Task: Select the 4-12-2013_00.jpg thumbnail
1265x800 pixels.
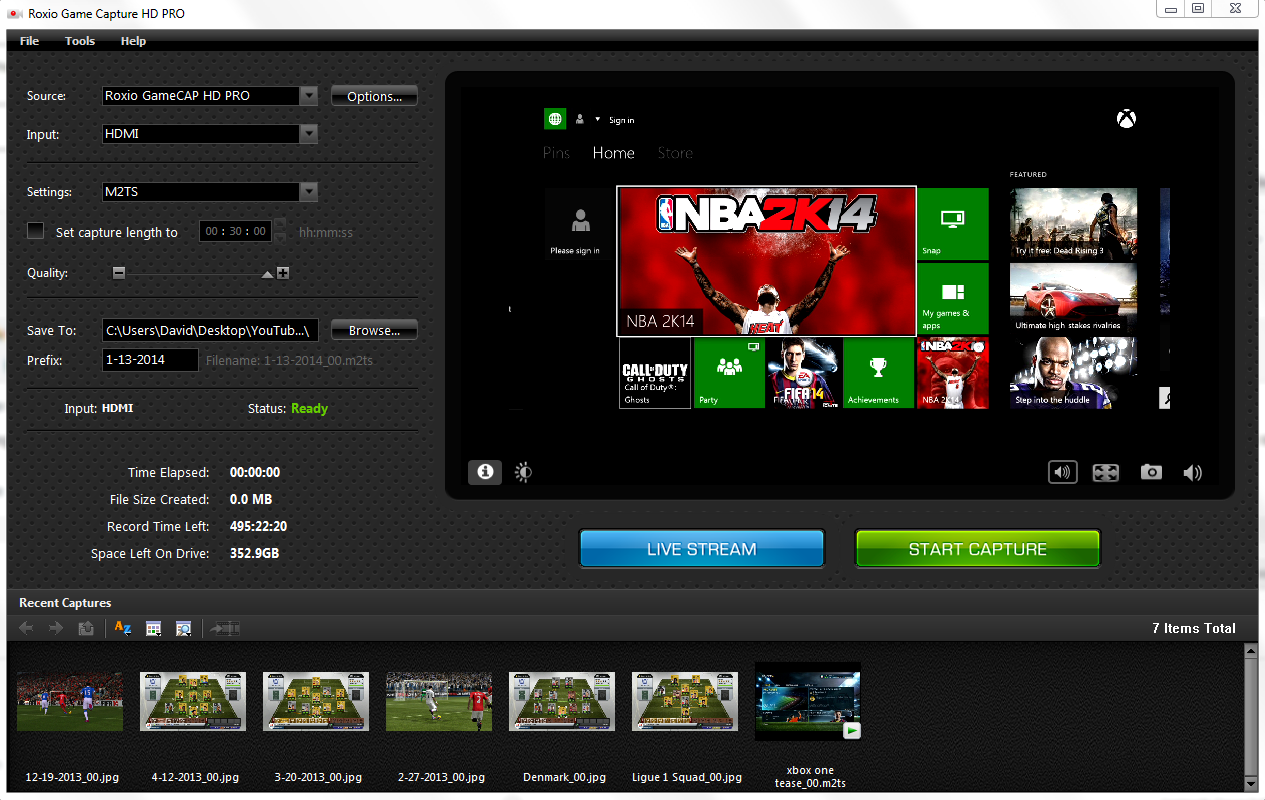Action: tap(193, 701)
